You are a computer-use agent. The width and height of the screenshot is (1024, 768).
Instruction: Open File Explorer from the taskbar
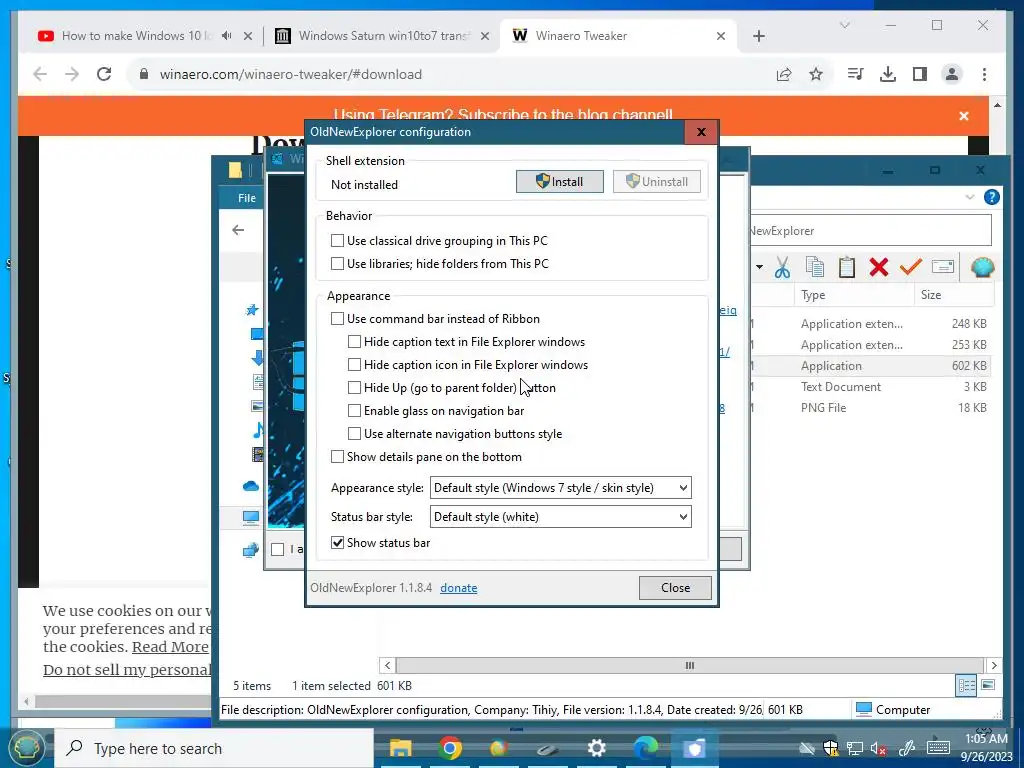point(400,748)
